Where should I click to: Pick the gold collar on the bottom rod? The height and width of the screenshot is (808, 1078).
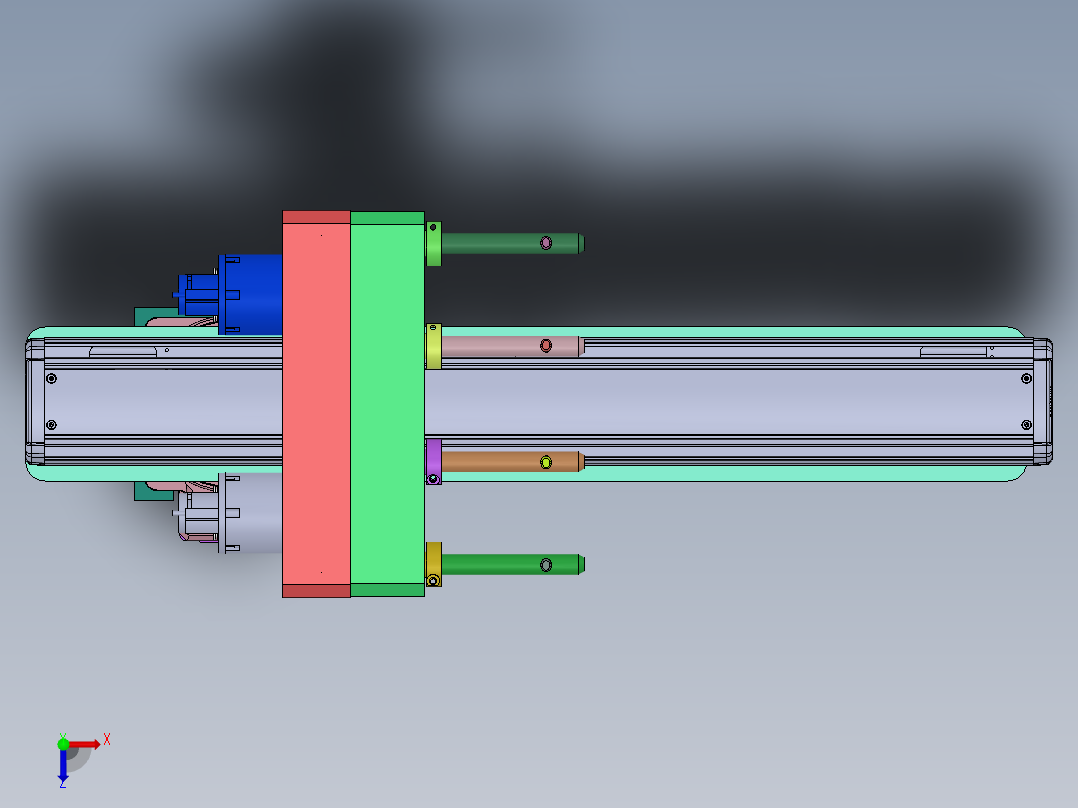433,565
